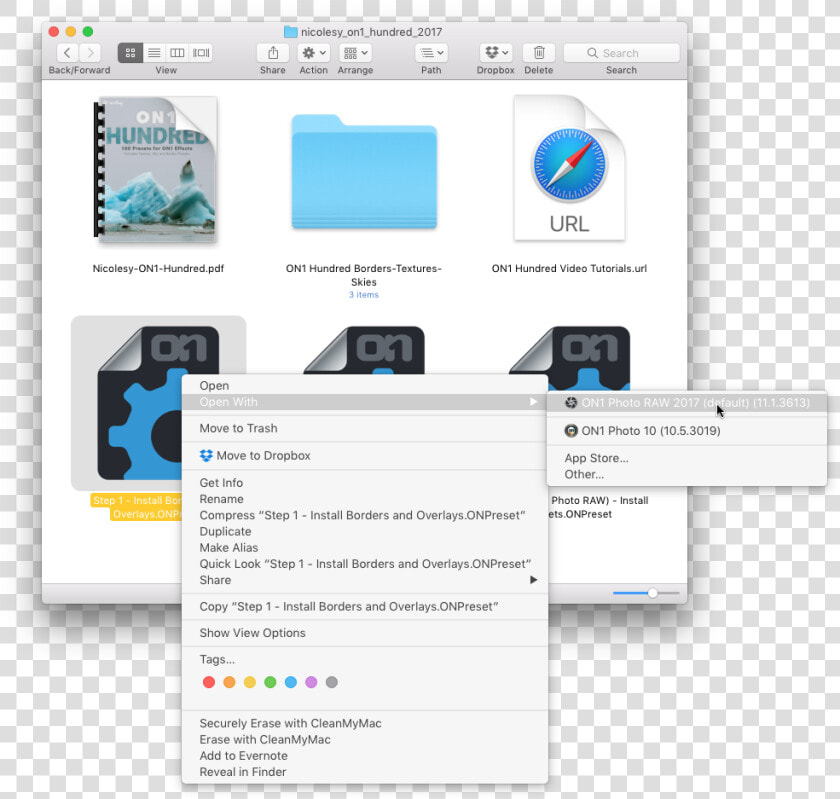This screenshot has height=799, width=840.
Task: Select the Nicolesy-ON1-Hundred.pdf thumbnail
Action: pos(156,170)
